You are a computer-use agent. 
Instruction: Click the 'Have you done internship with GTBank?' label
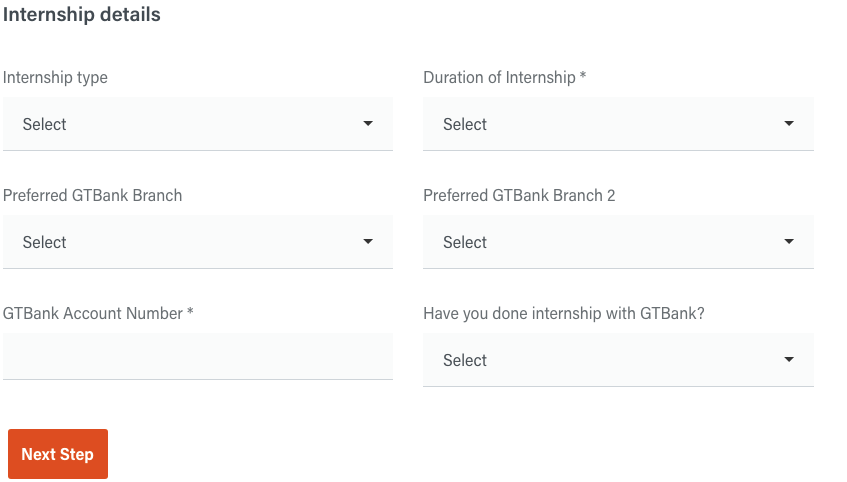564,313
